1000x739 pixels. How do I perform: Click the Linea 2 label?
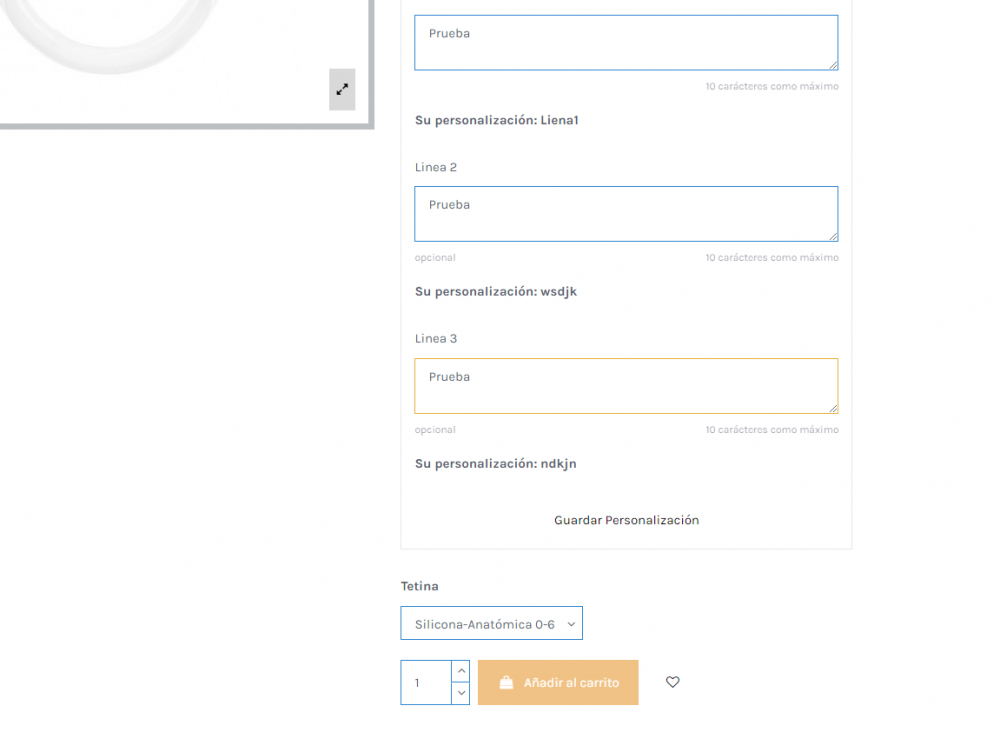pos(436,167)
